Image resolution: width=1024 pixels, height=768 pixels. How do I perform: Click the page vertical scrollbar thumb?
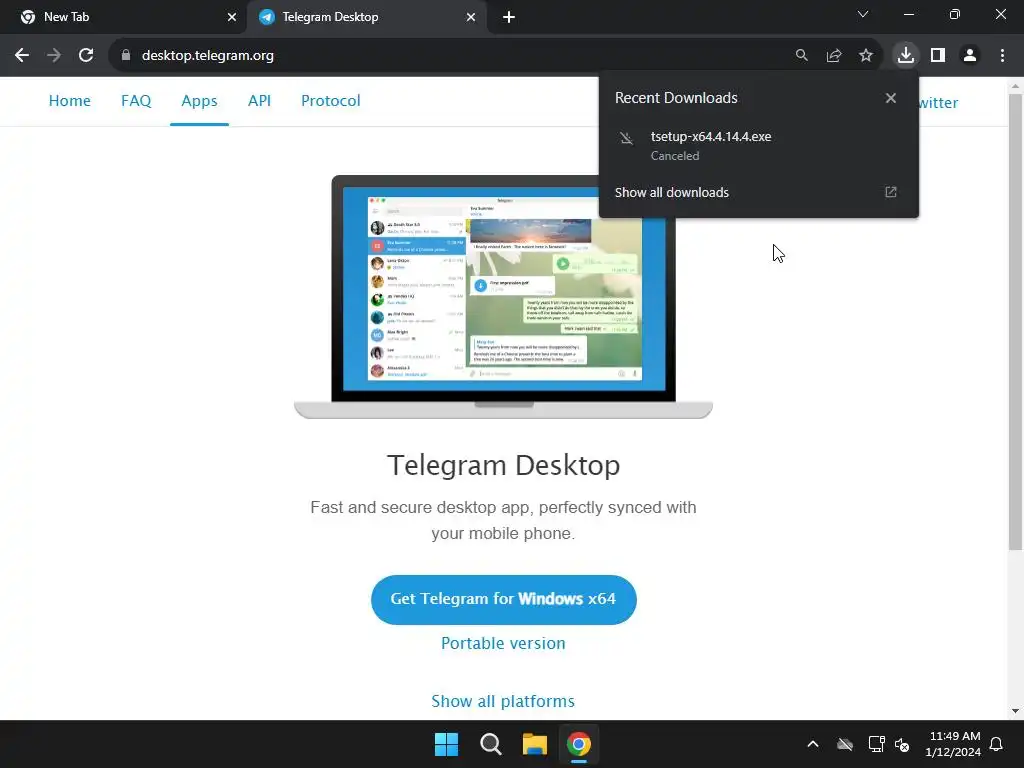pos(1015,321)
